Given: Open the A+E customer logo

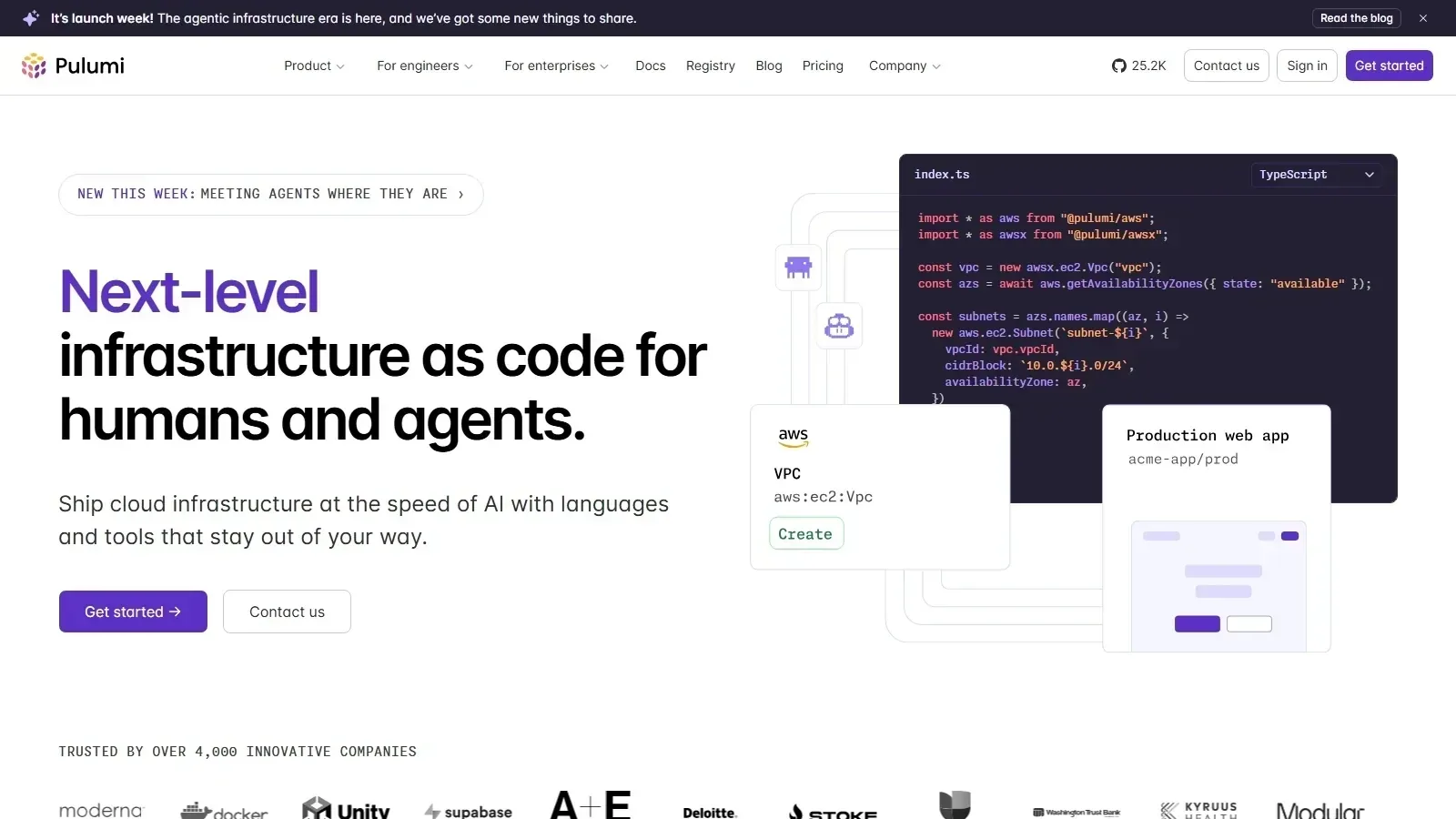Looking at the screenshot, I should (x=591, y=804).
